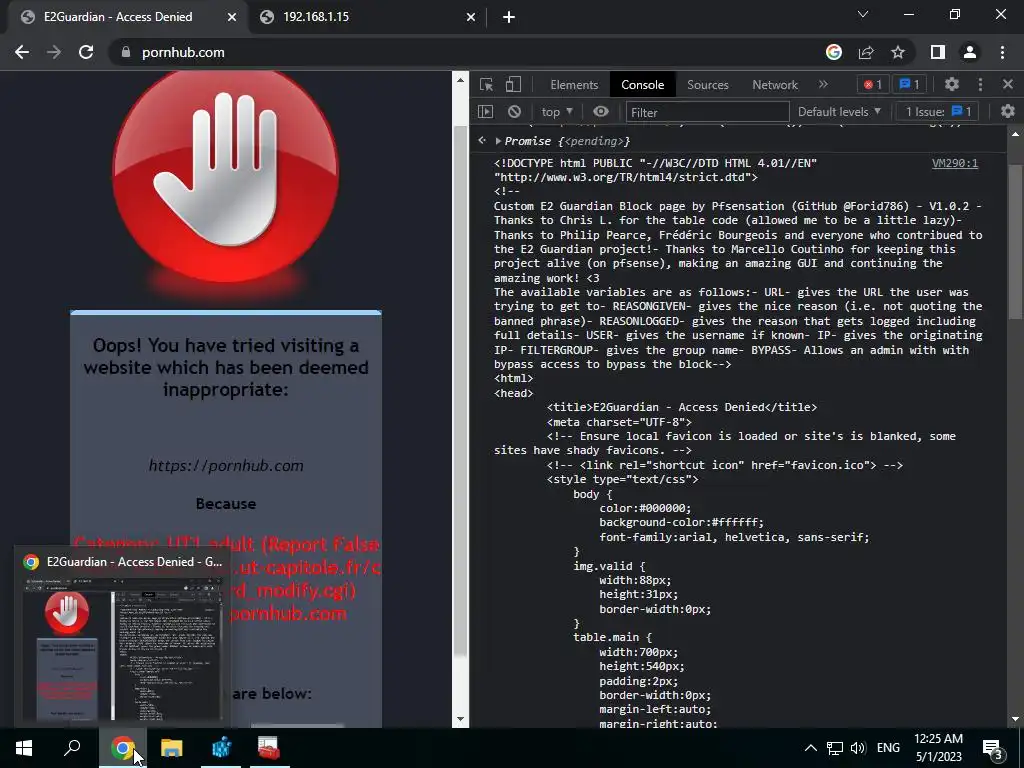Open a new browser tab
Screen dimensions: 1024x768
[509, 17]
